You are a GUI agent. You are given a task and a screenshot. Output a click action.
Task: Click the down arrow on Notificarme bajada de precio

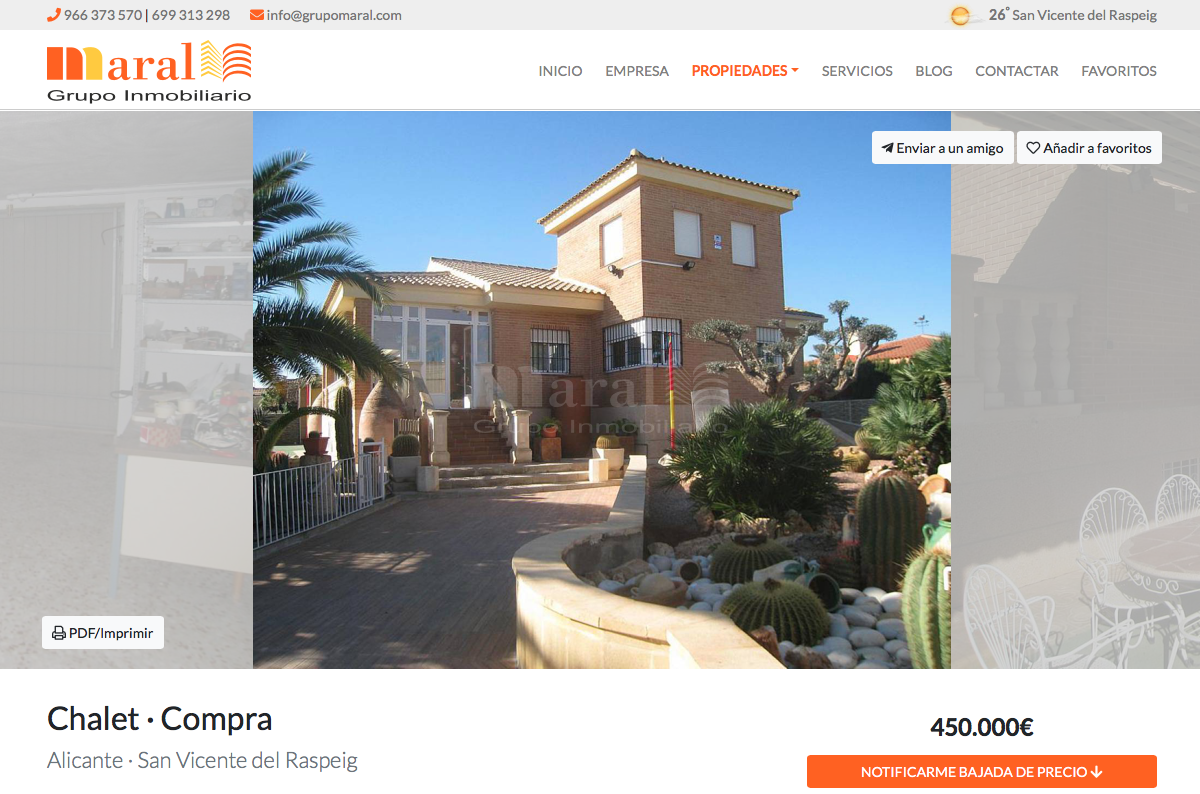point(1096,772)
